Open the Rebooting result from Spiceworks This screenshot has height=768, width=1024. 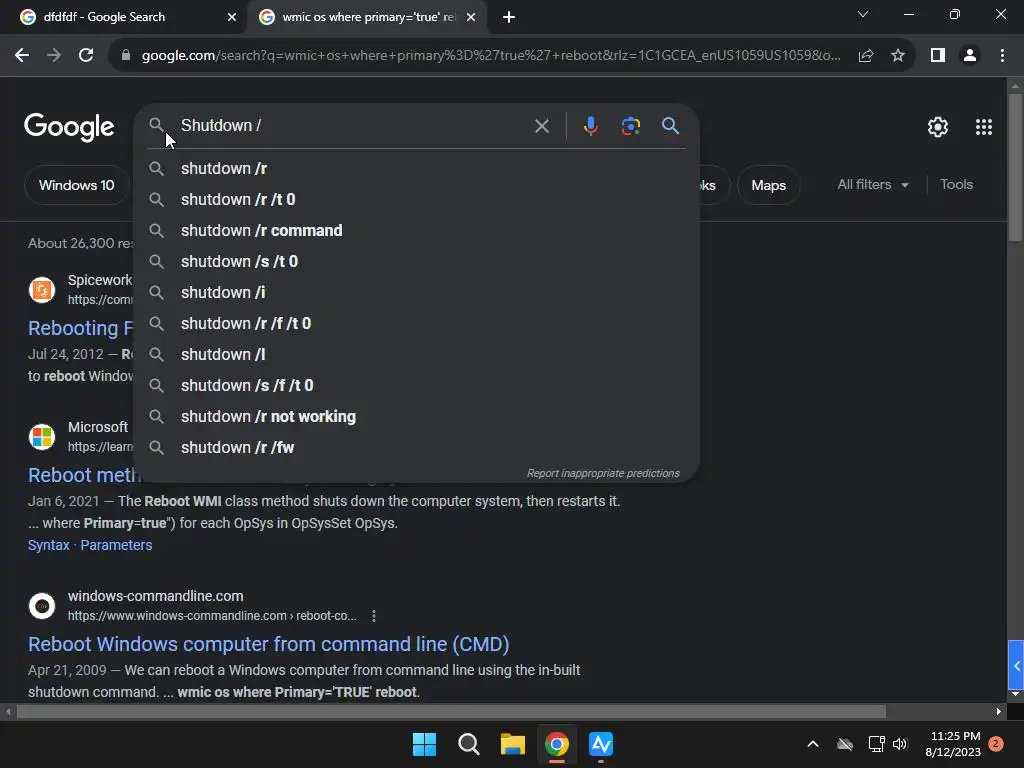pos(80,328)
